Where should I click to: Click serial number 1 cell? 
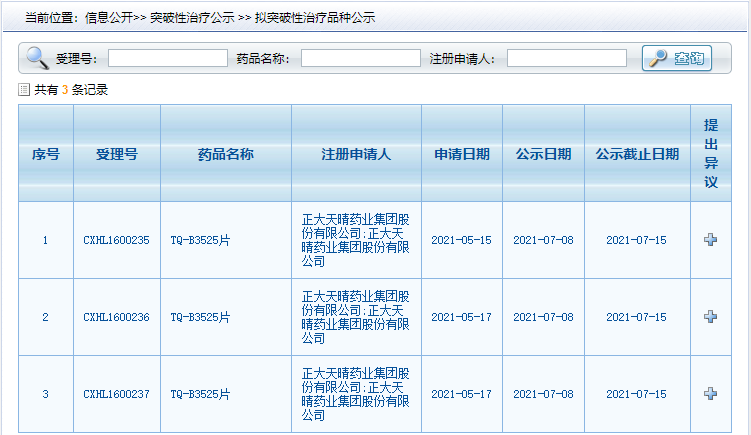click(x=46, y=240)
